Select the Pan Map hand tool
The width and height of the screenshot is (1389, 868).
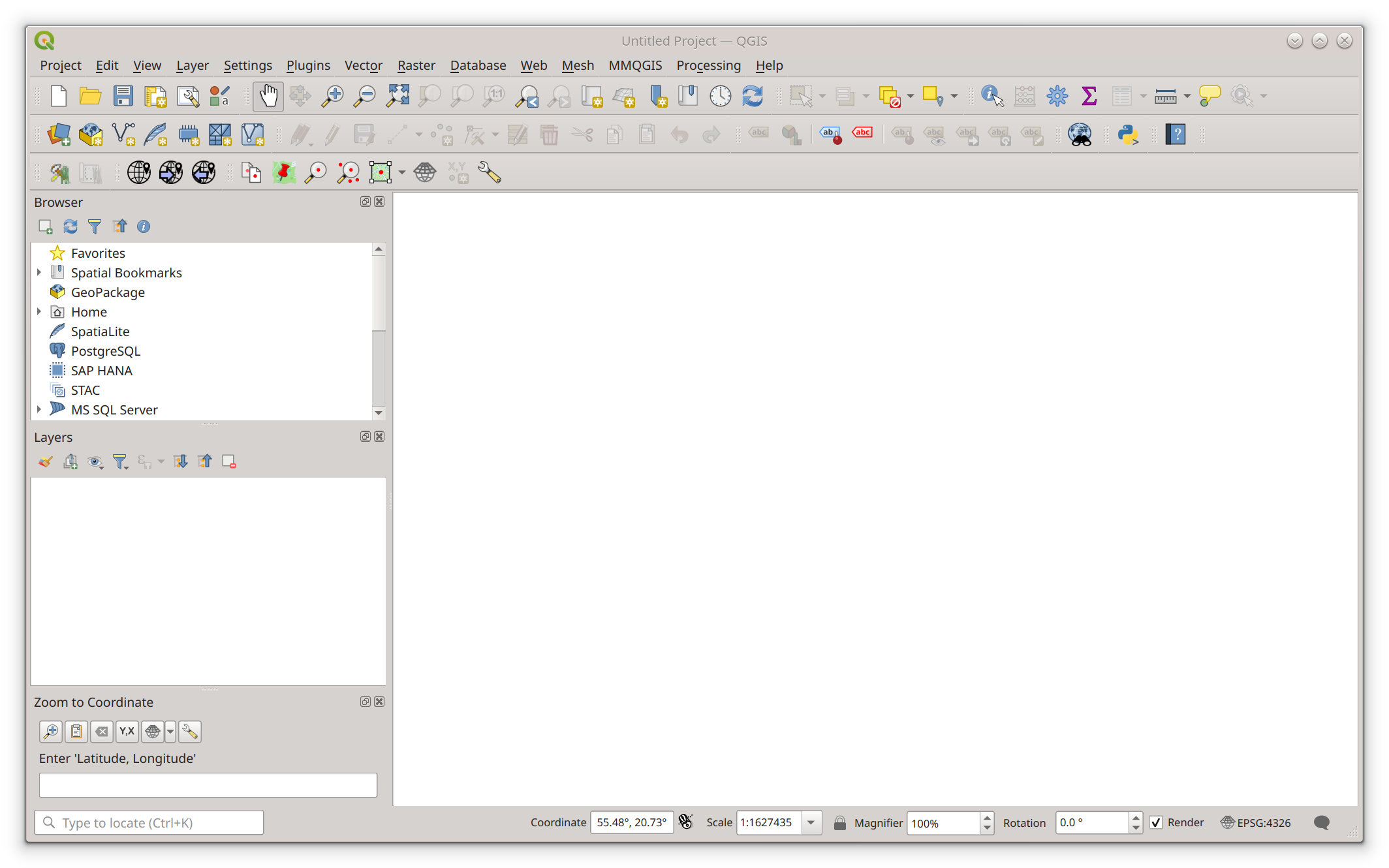[x=268, y=96]
